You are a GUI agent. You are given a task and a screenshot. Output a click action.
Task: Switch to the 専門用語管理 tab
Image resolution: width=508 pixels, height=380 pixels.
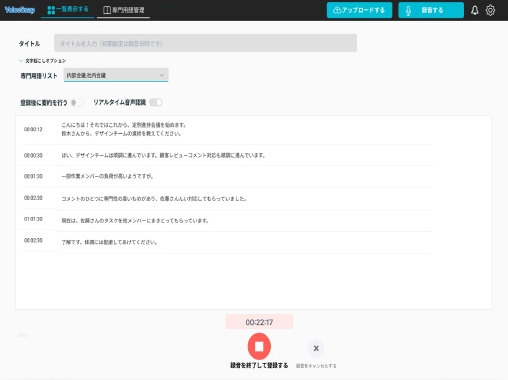click(123, 10)
